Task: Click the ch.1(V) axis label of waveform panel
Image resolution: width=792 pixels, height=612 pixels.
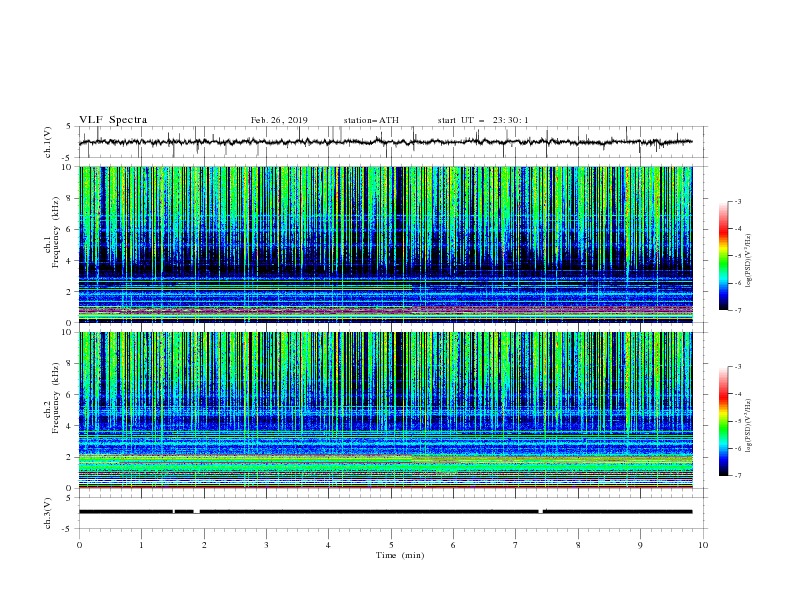Action: coord(48,142)
